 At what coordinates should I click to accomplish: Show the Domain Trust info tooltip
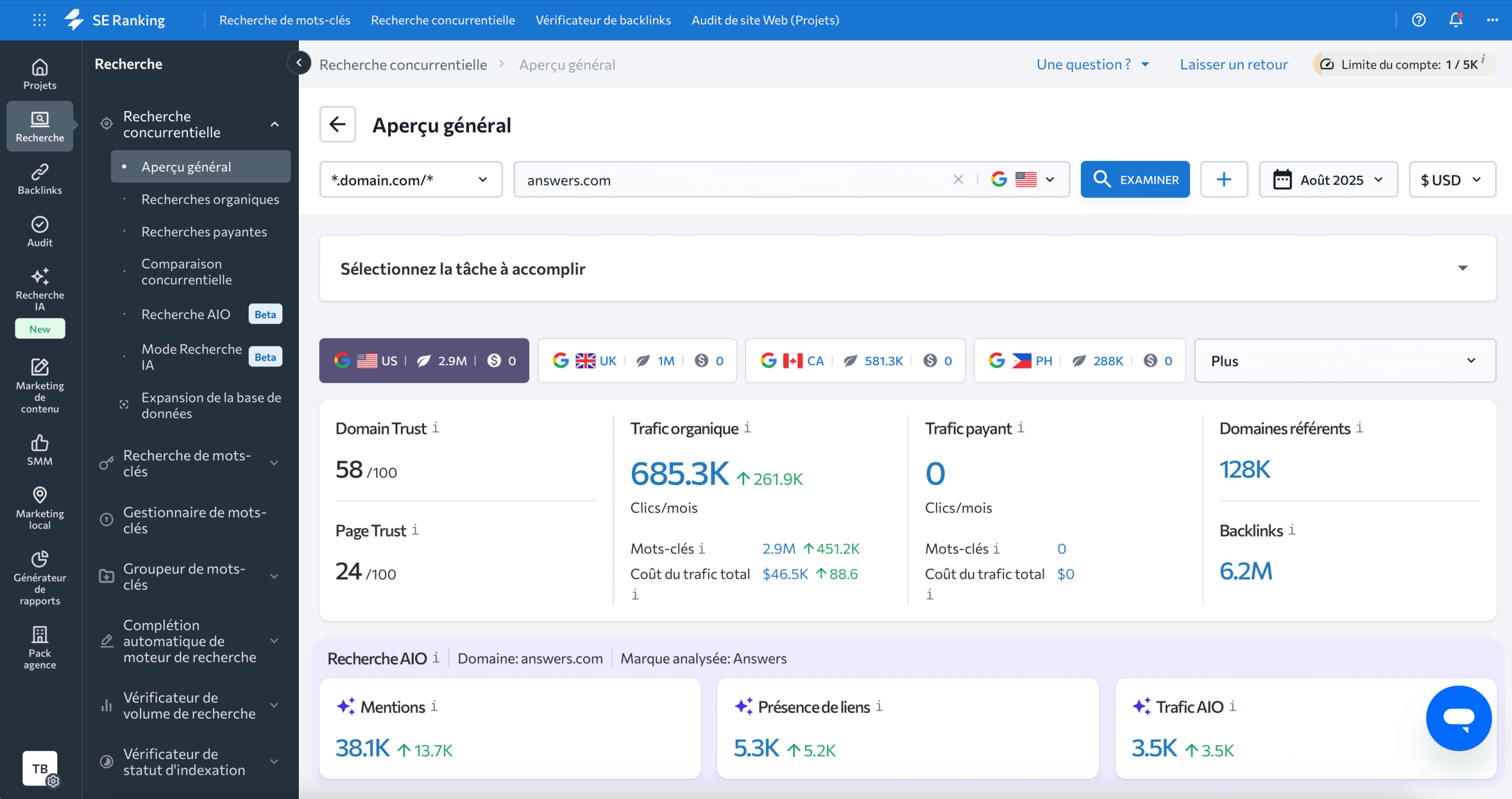tap(435, 427)
